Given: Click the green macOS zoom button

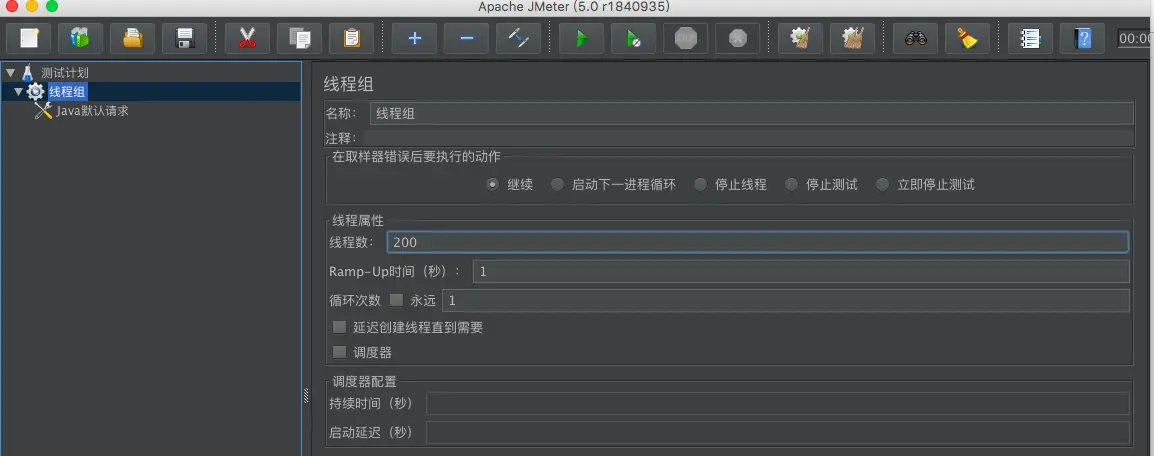Looking at the screenshot, I should point(52,6).
